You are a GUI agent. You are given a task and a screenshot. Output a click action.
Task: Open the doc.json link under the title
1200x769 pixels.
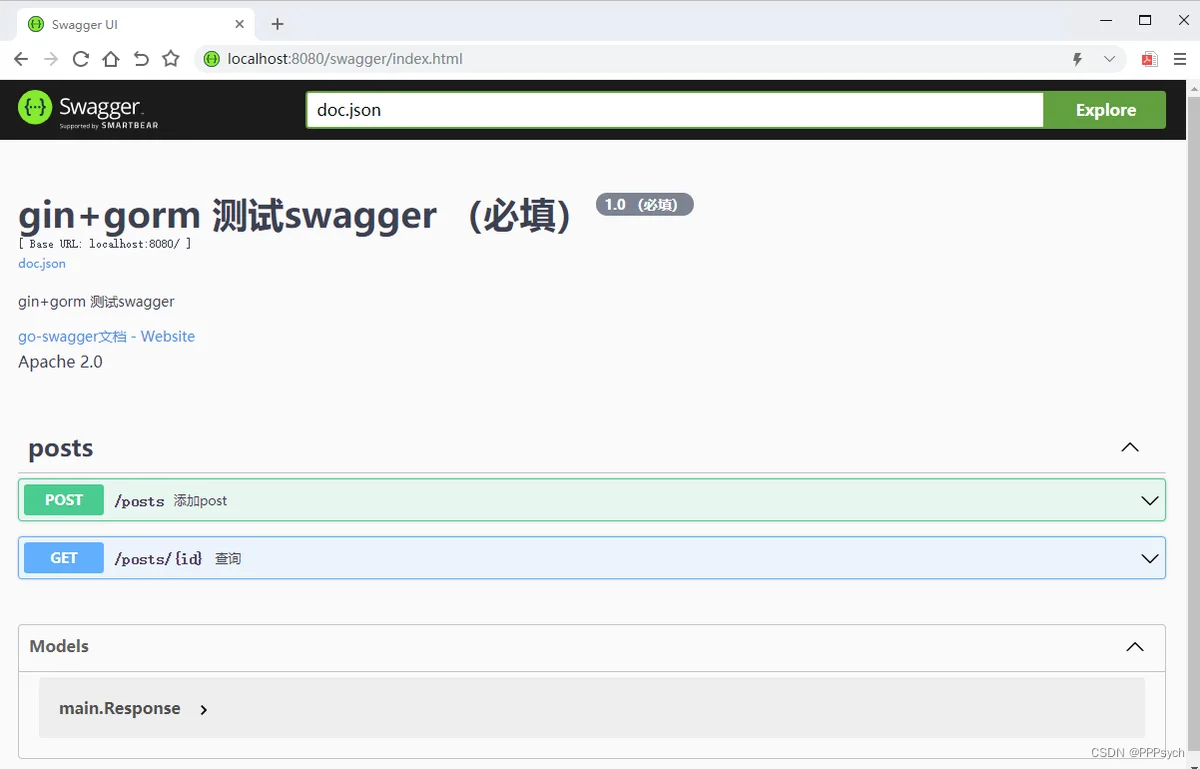tap(42, 263)
